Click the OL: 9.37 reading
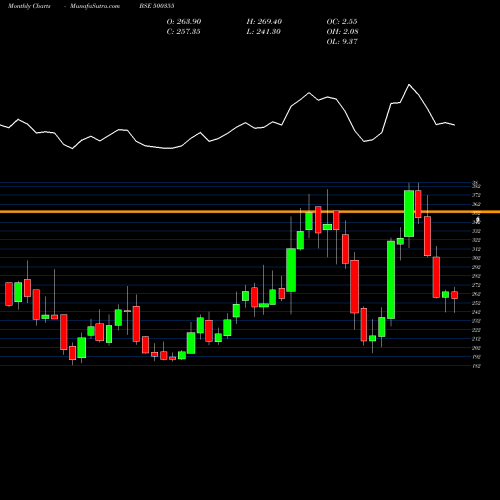500x500 pixels. pyautogui.click(x=342, y=42)
